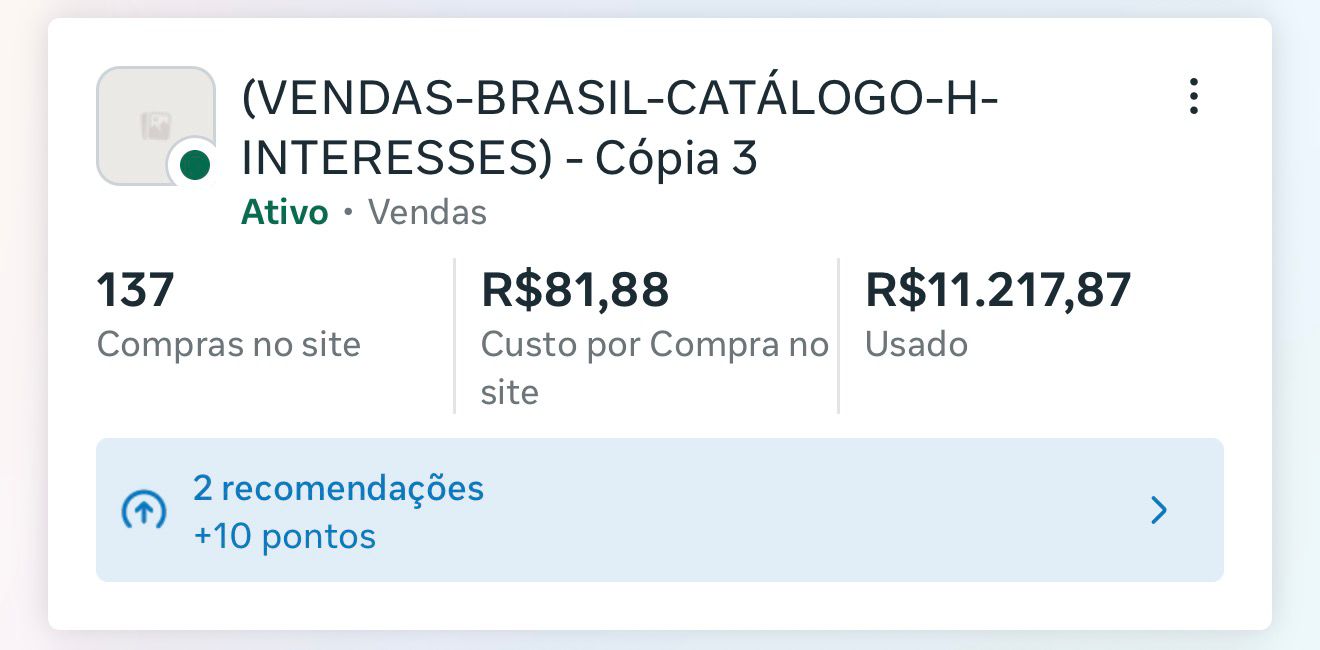This screenshot has height=650, width=1320.
Task: Click the '+10 pontos' text
Action: click(x=284, y=537)
